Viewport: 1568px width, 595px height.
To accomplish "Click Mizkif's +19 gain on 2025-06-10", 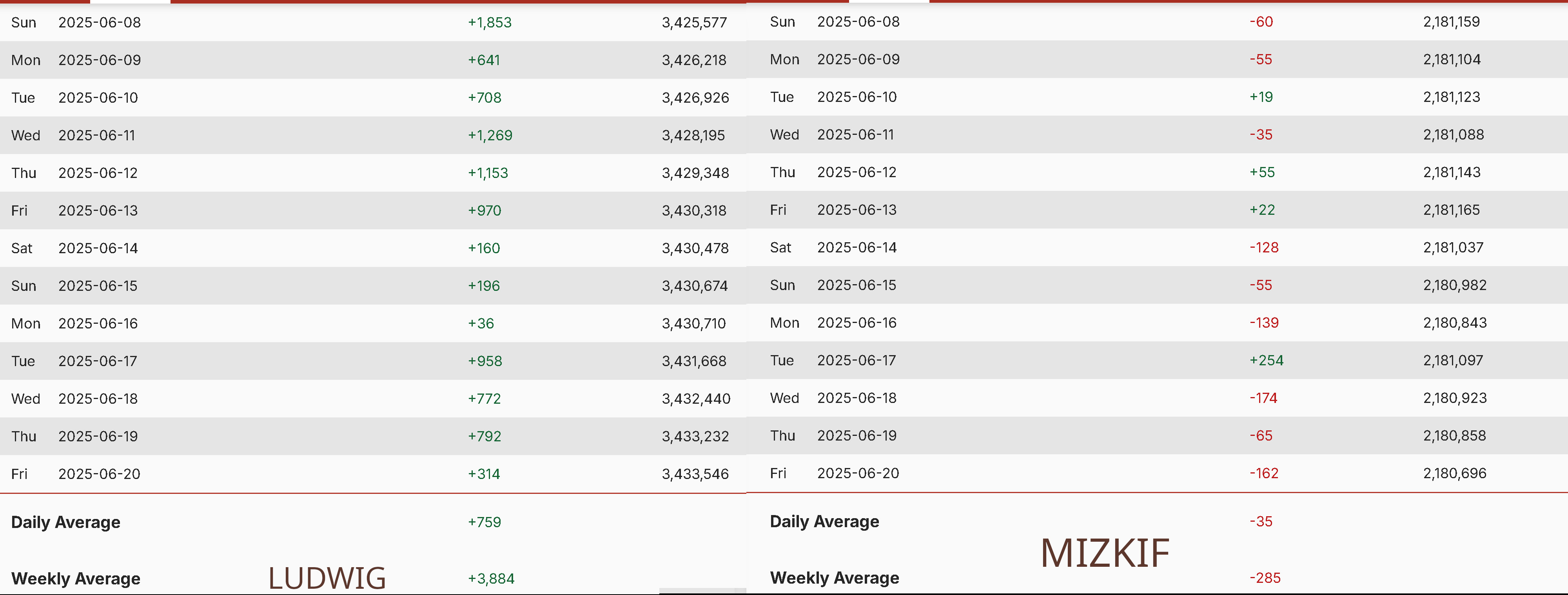I will point(1261,97).
